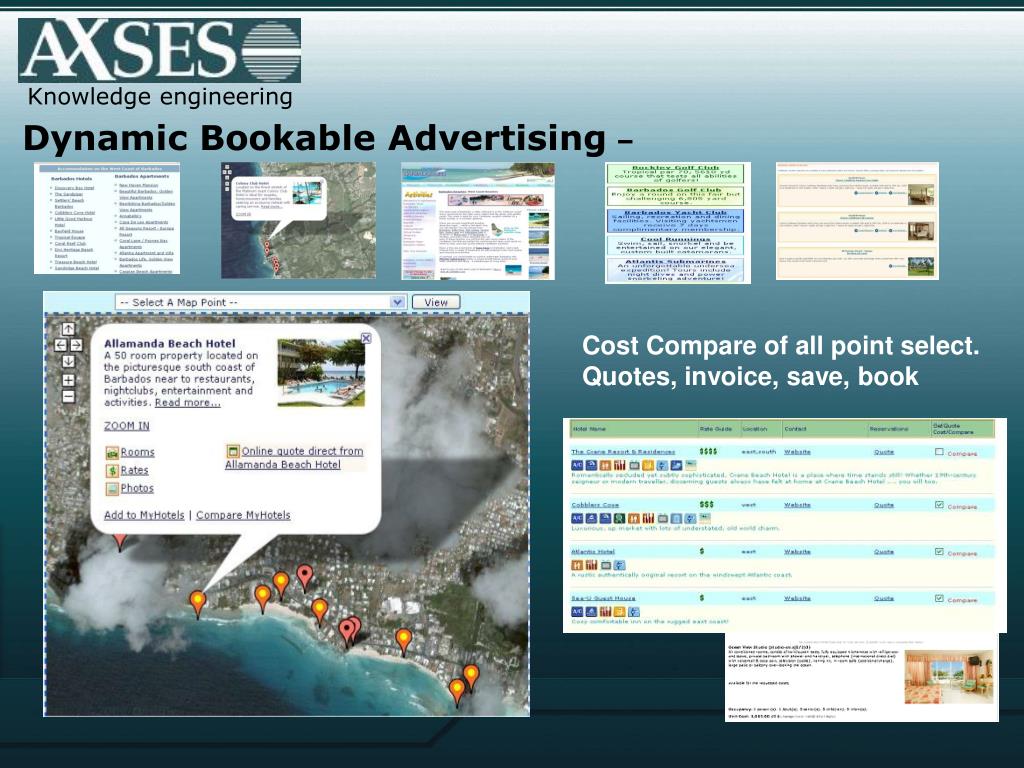
Task: Open The Crane Resort & Residences link
Action: [623, 452]
